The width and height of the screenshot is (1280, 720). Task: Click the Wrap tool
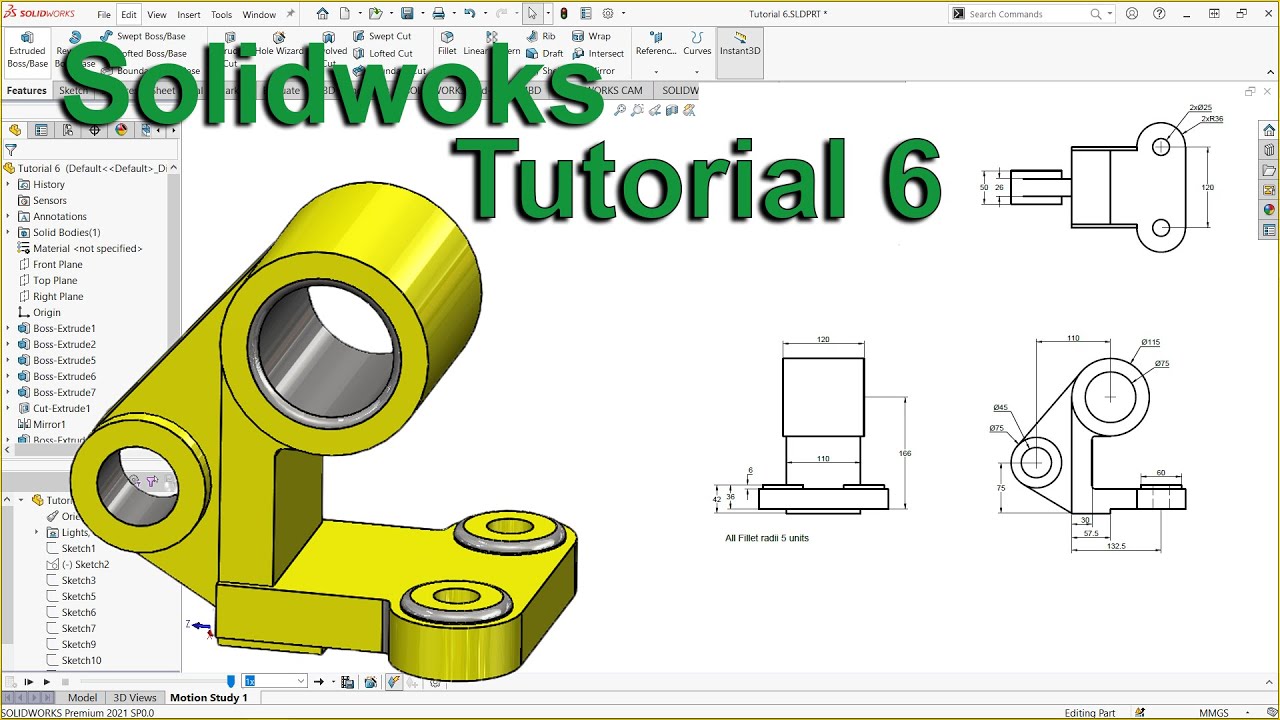click(591, 36)
